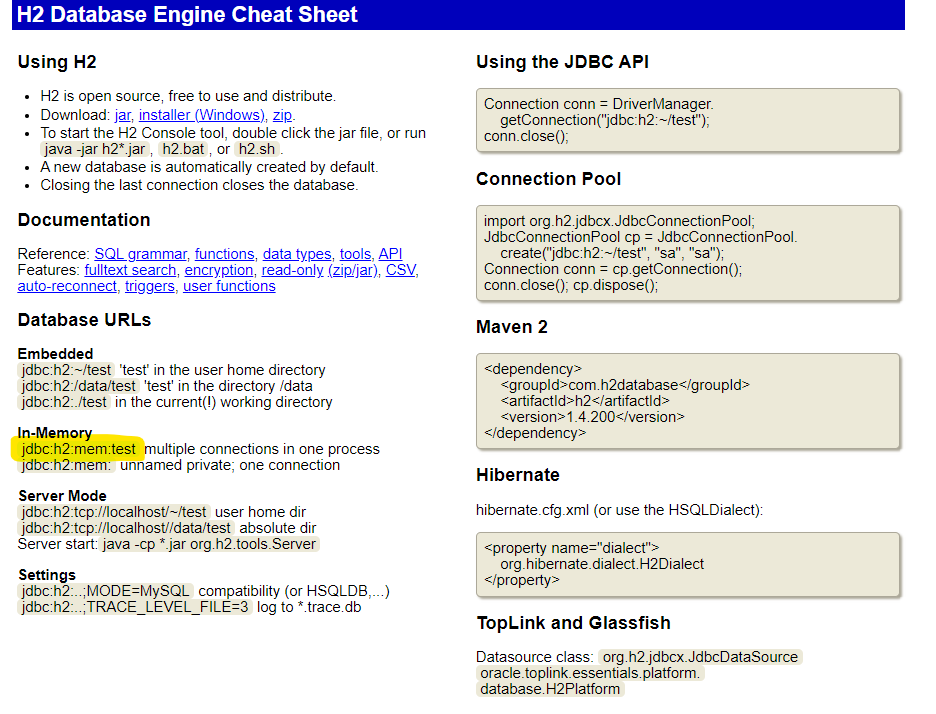
Task: Open the tools reference link
Action: [355, 254]
